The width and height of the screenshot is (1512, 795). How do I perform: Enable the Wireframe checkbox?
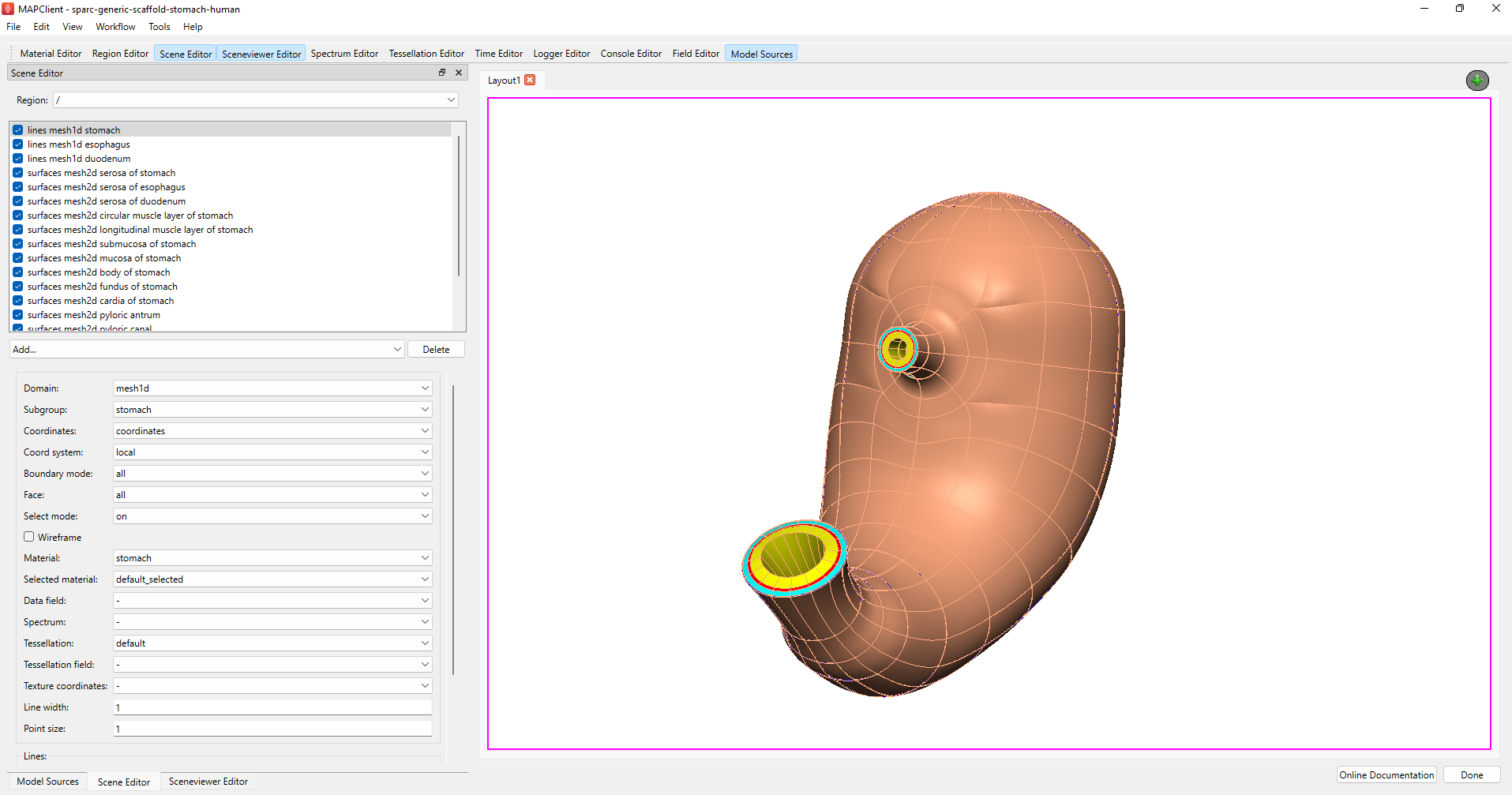[x=29, y=537]
